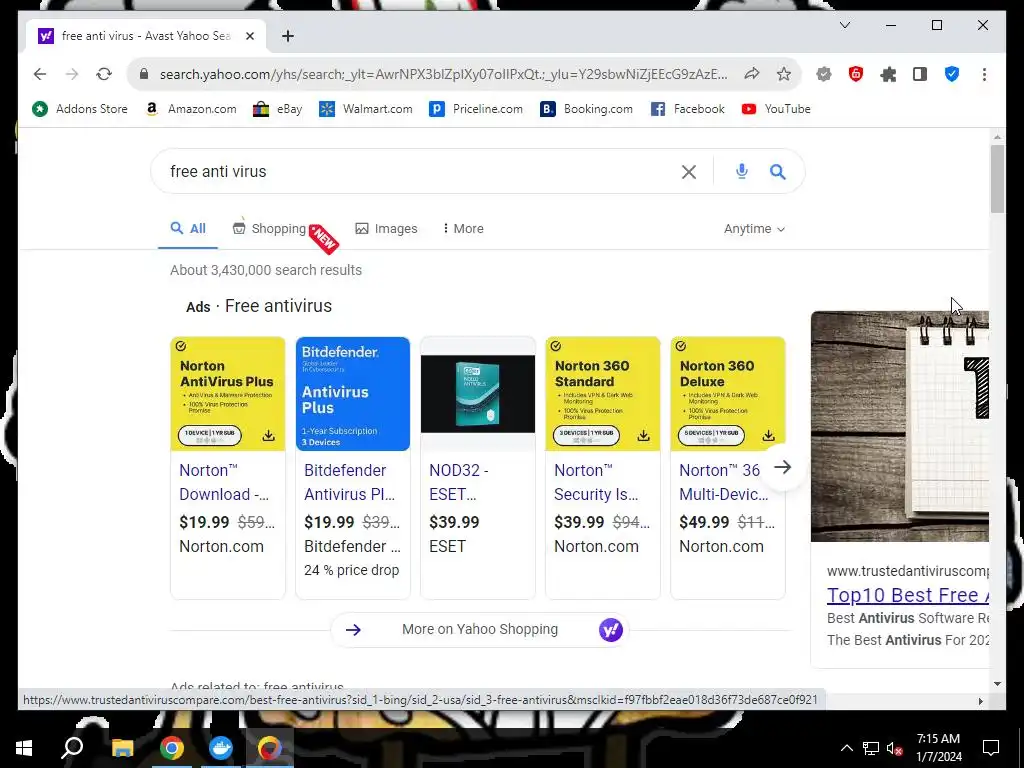This screenshot has width=1024, height=768.
Task: Open Google Chrome from the taskbar
Action: 172,748
